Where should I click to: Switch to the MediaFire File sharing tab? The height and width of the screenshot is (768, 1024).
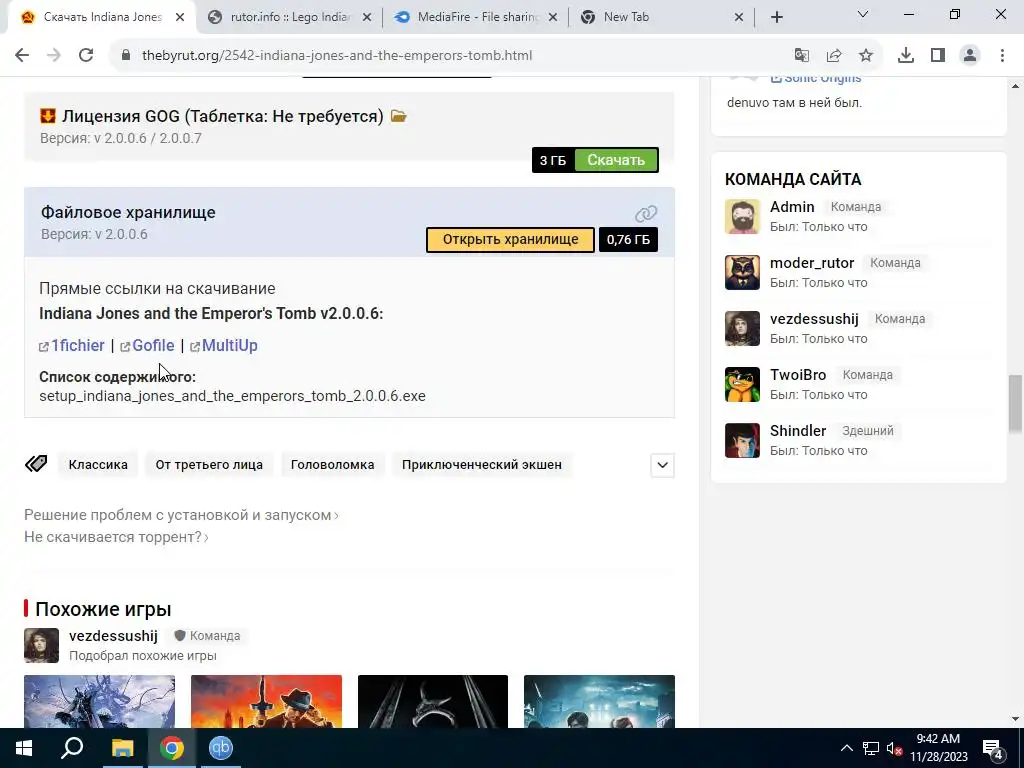[x=477, y=17]
